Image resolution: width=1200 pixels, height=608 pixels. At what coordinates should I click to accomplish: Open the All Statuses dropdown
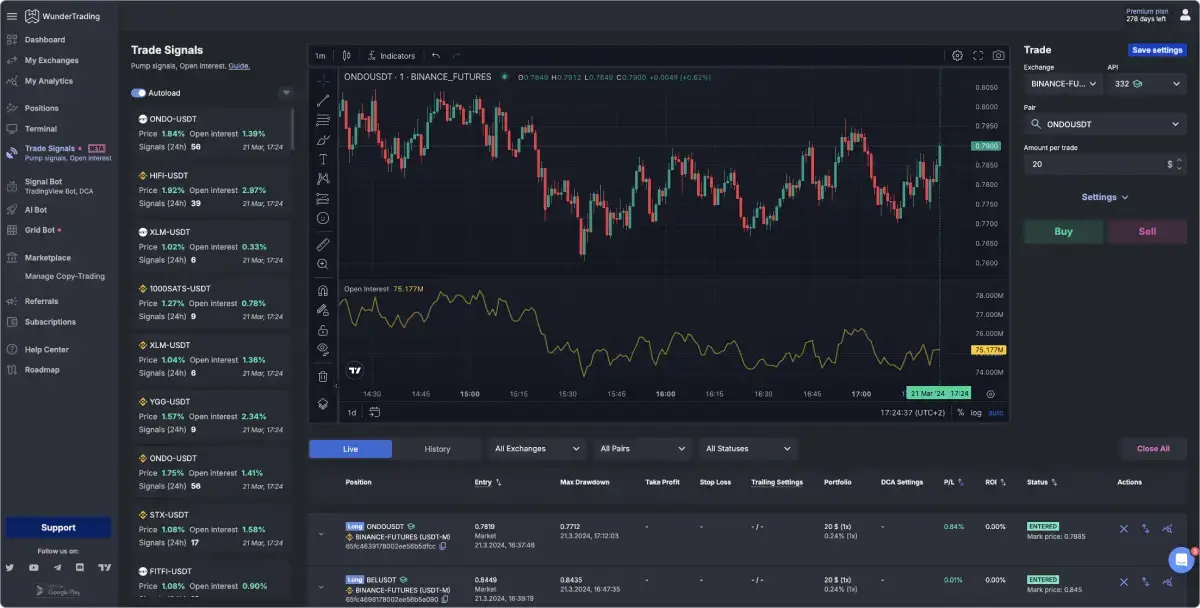747,448
